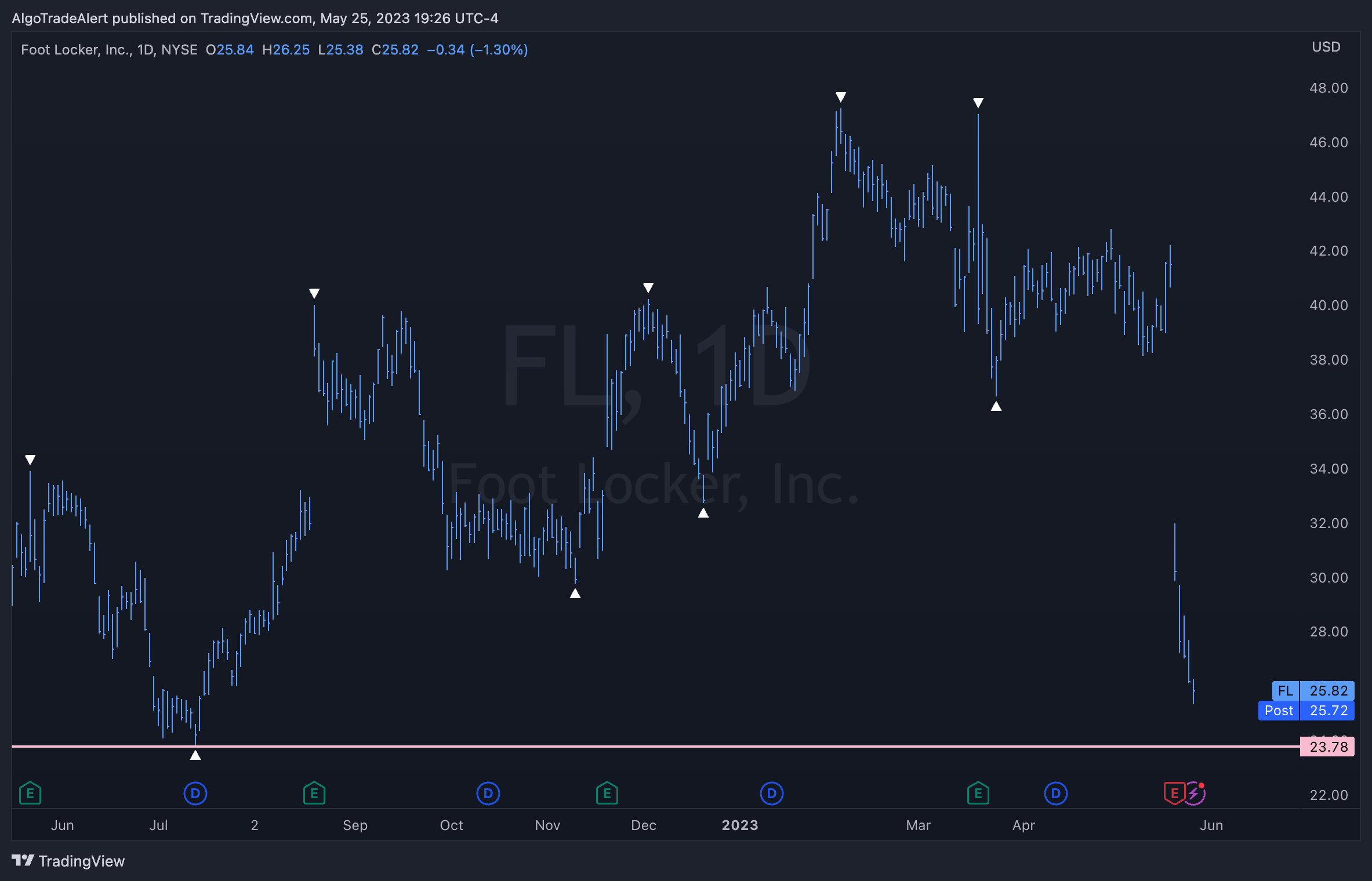The image size is (1372, 881).
Task: Click the purple lightning bolt event icon
Action: pos(1195,793)
